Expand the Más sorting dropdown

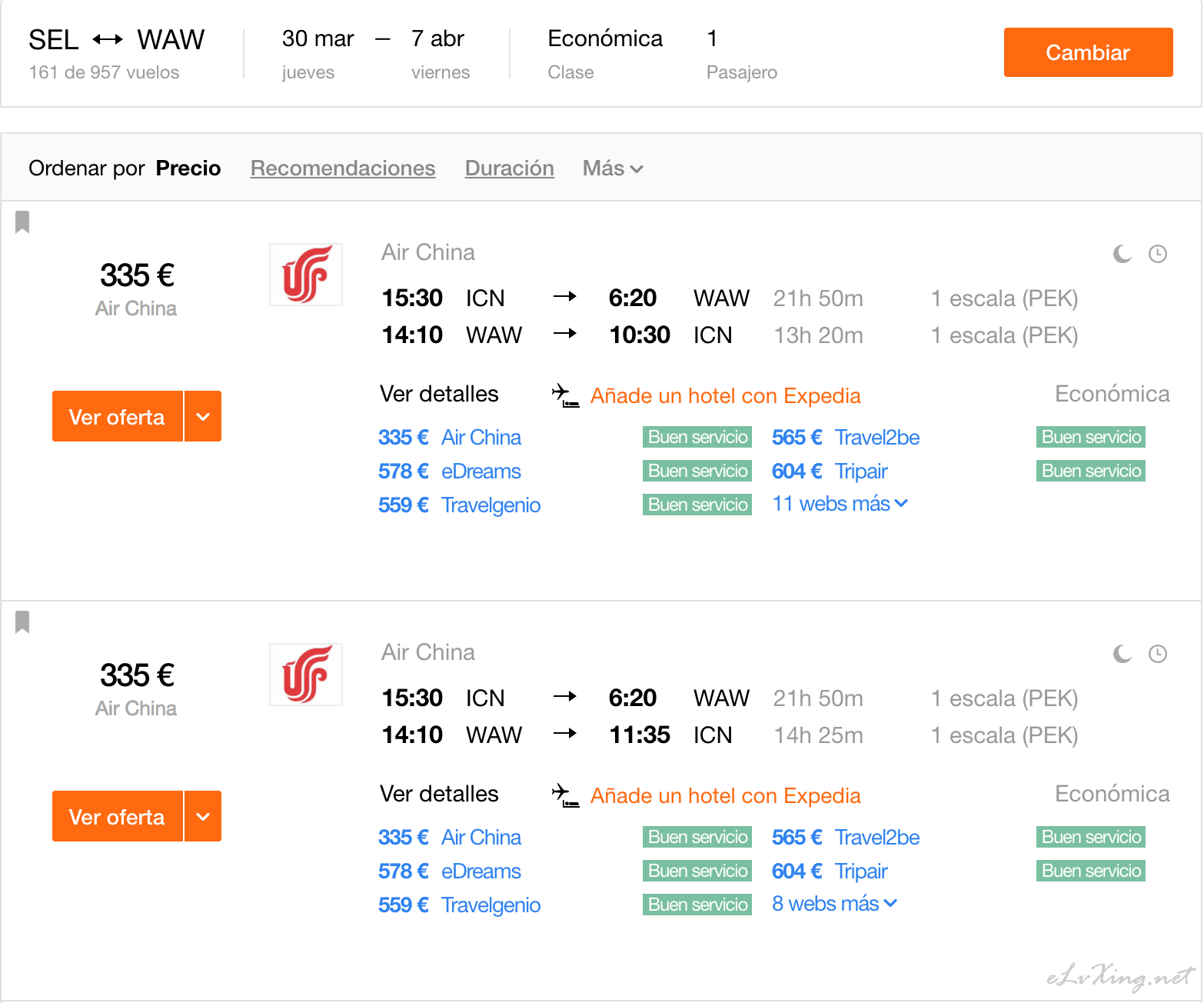(613, 168)
